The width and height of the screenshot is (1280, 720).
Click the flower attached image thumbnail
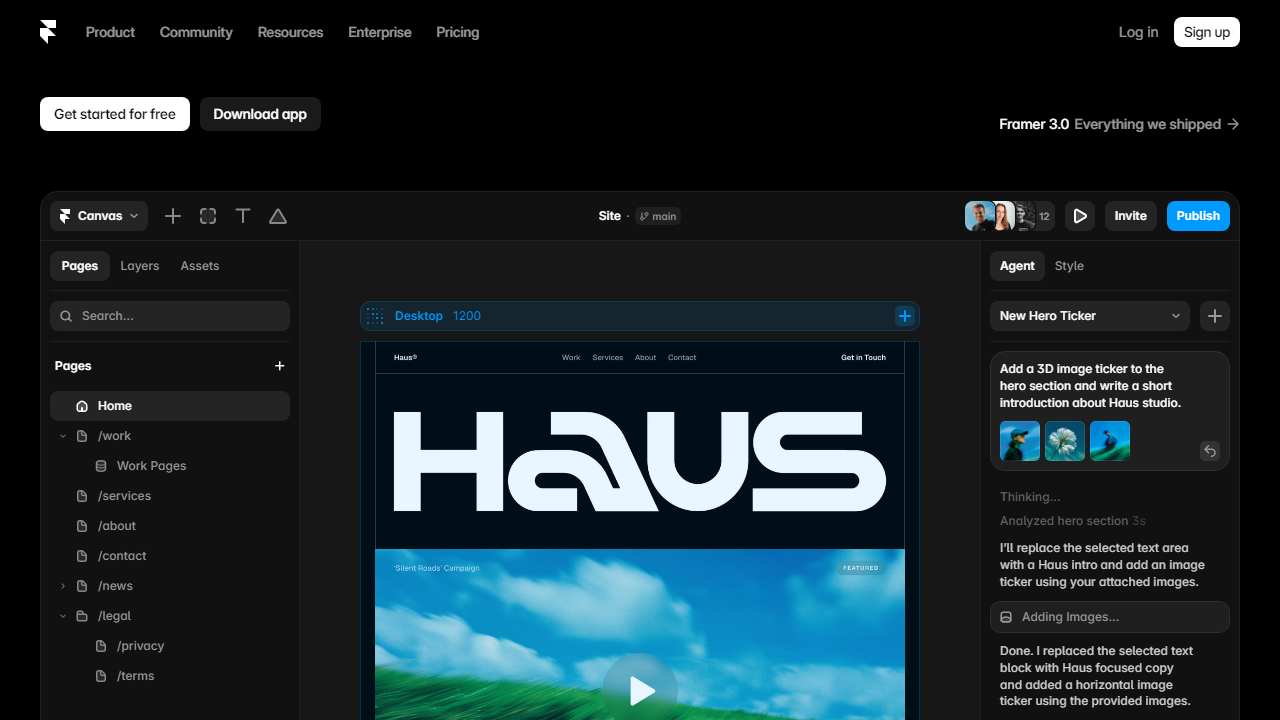1065,441
